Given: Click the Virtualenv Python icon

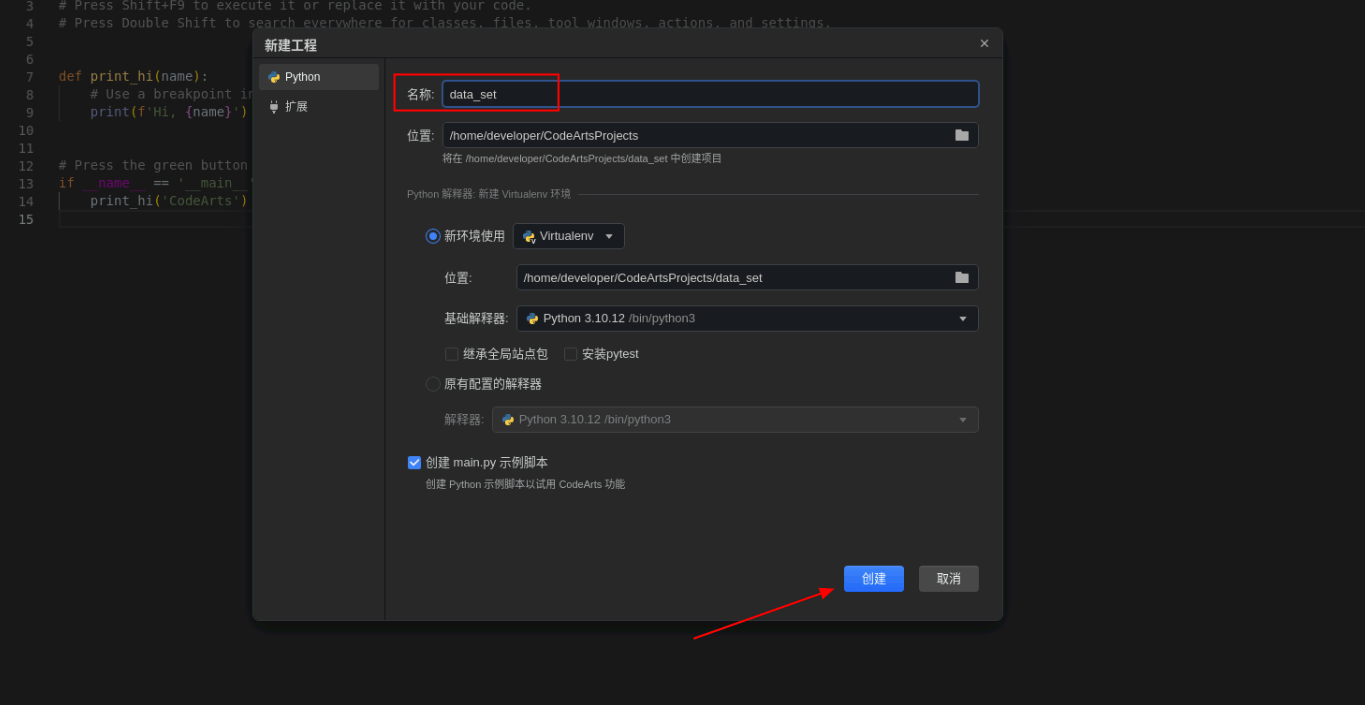Looking at the screenshot, I should pyautogui.click(x=529, y=237).
